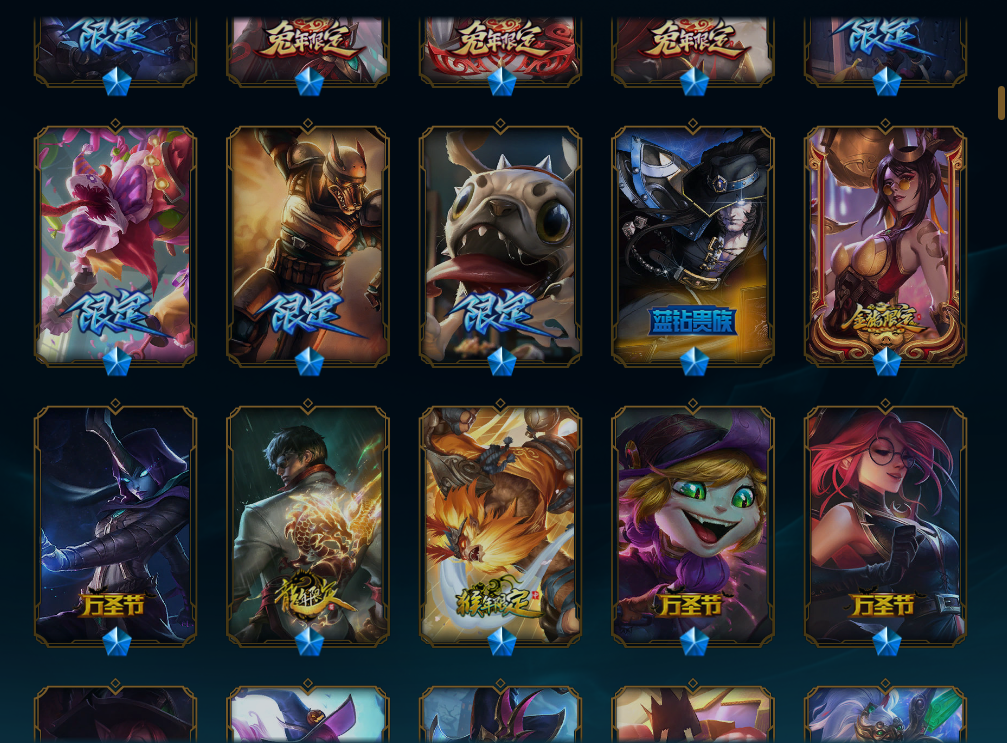This screenshot has height=743, width=1007.
Task: Open the pug dog 限定 skin card
Action: (x=500, y=246)
